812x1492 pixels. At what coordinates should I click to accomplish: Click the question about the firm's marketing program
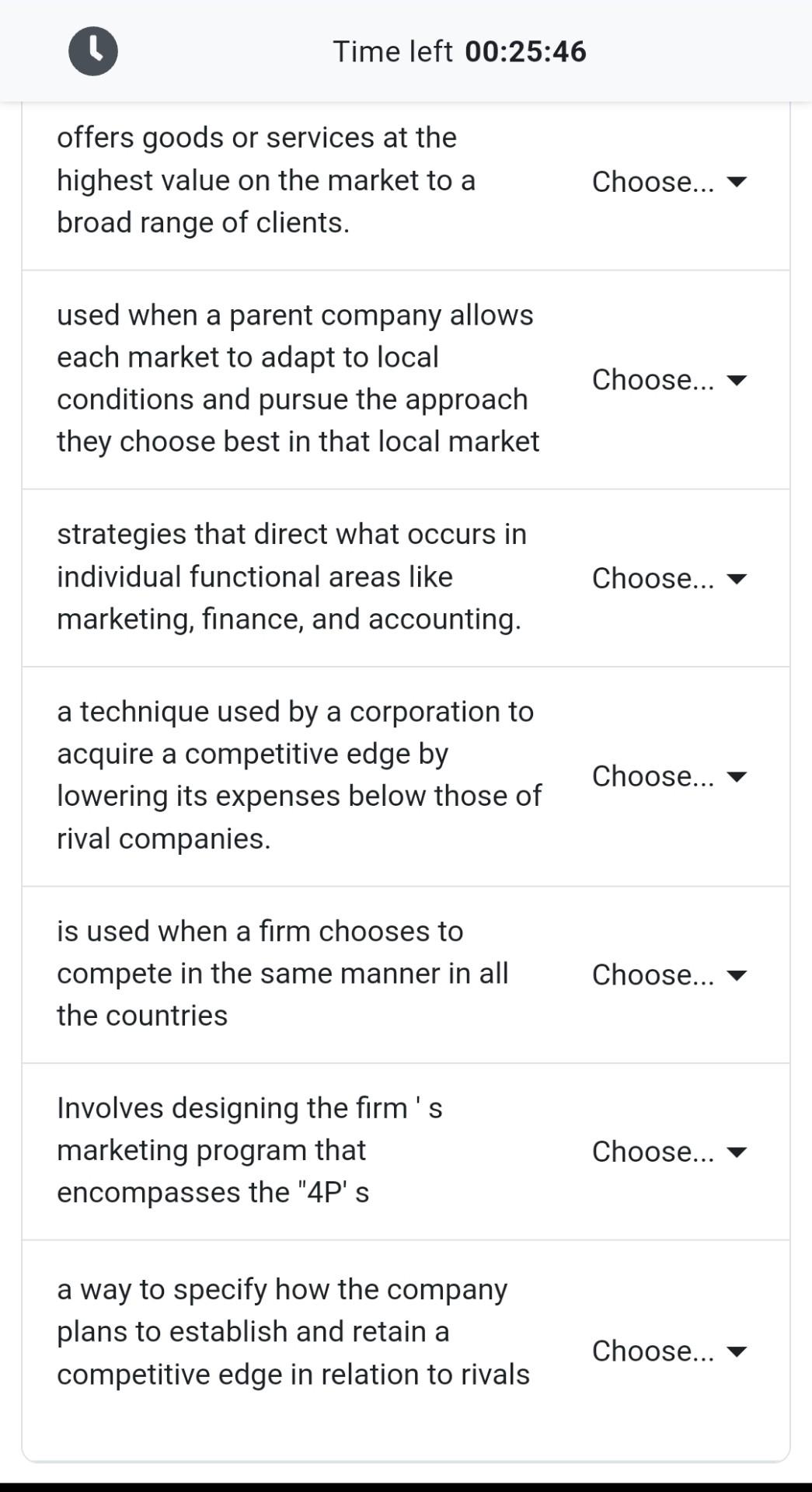pyautogui.click(x=249, y=1150)
